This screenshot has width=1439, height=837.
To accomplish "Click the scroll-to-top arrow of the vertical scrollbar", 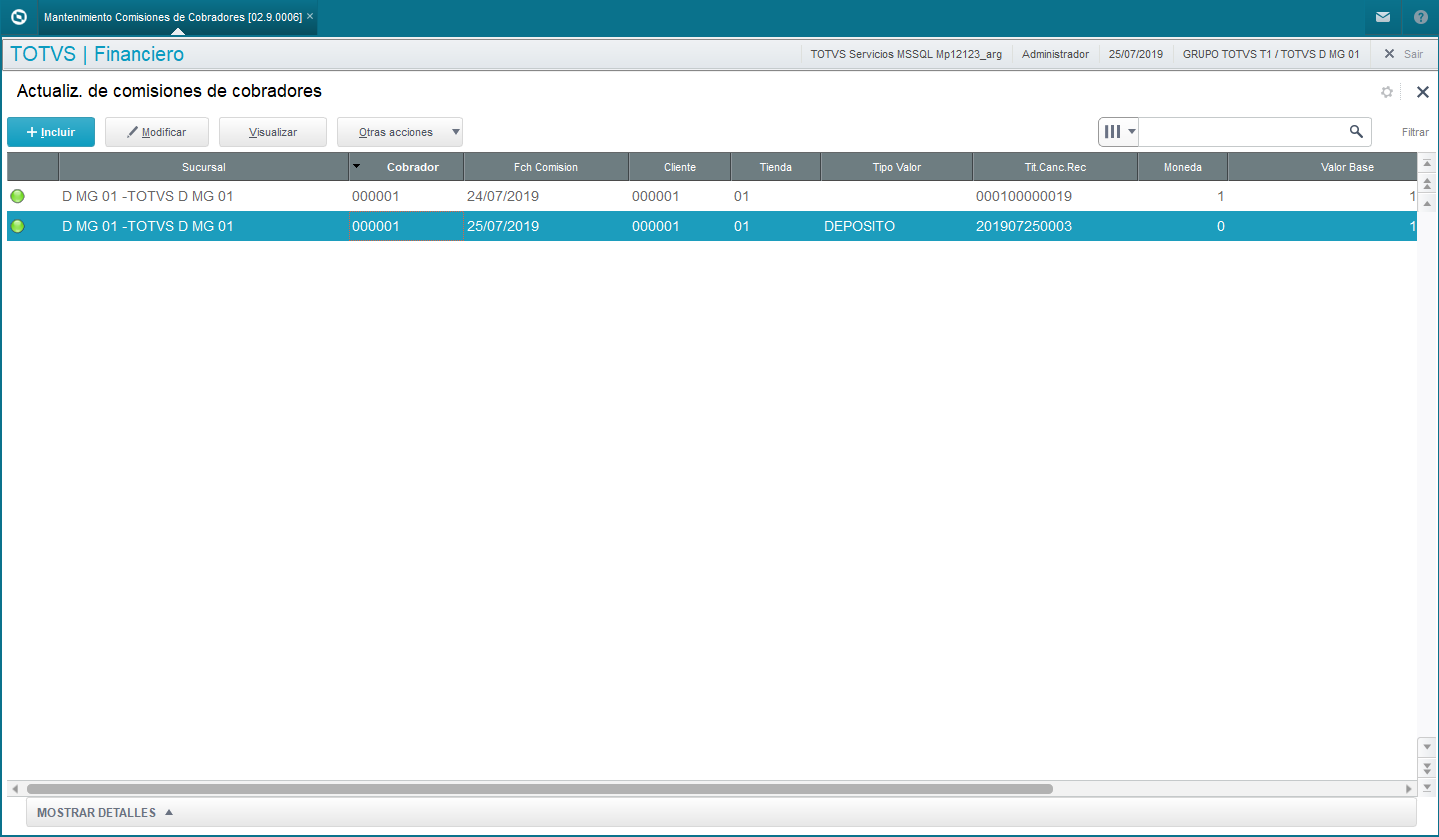I will click(1427, 163).
